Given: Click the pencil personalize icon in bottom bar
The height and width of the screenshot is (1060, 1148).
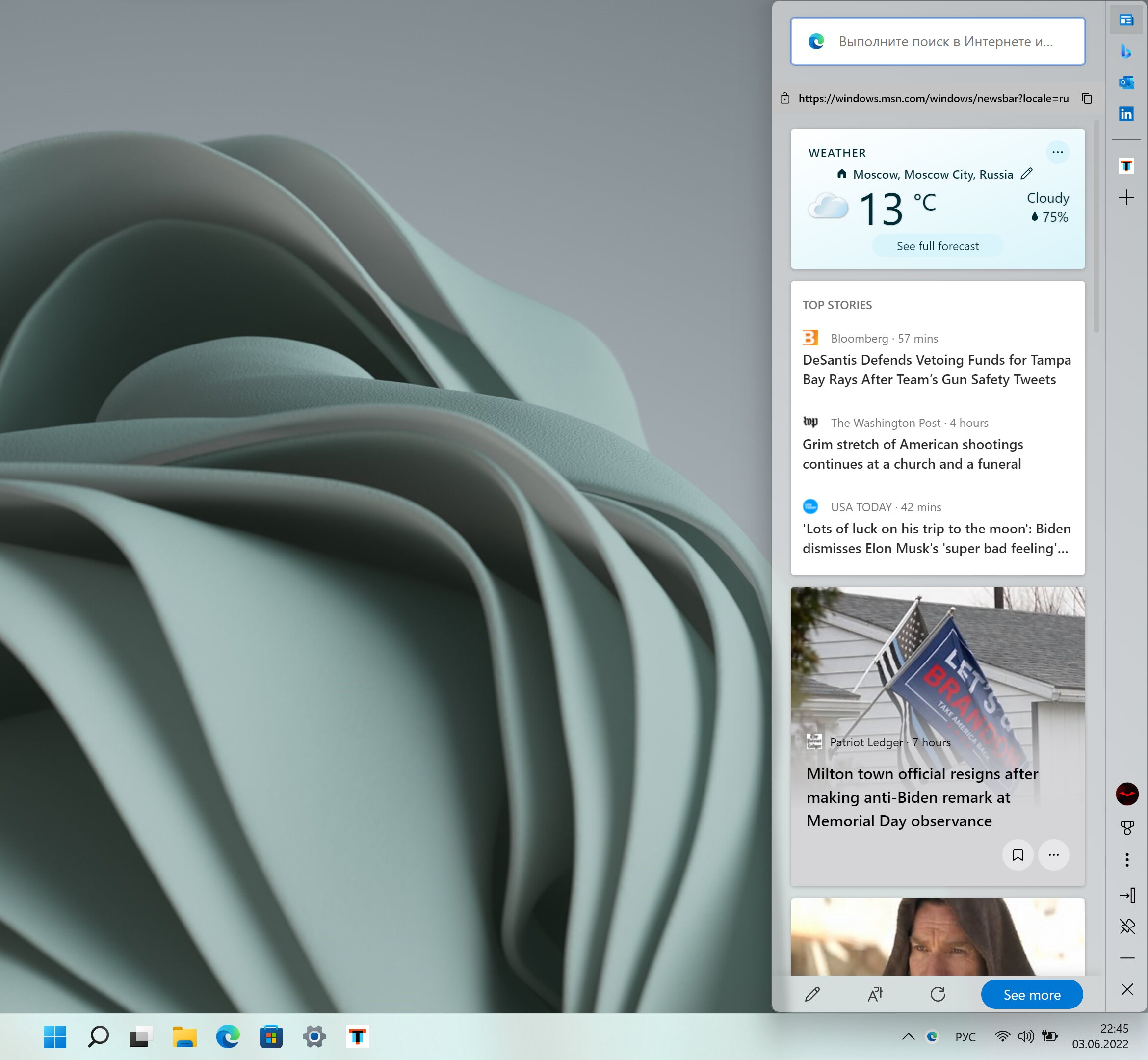Looking at the screenshot, I should [x=812, y=994].
